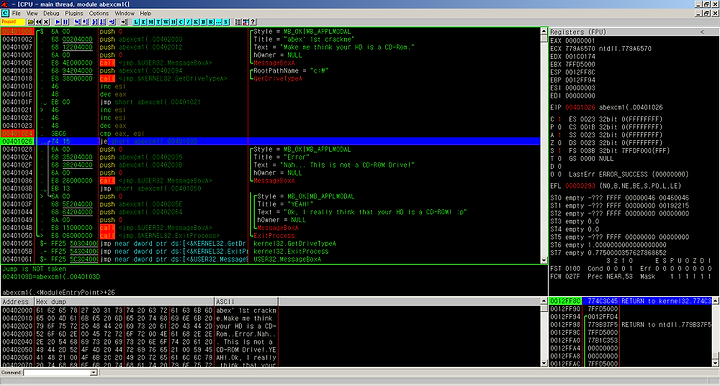The image size is (720, 386).
Task: Click the Trace into toolbar icon
Action: click(x=95, y=22)
